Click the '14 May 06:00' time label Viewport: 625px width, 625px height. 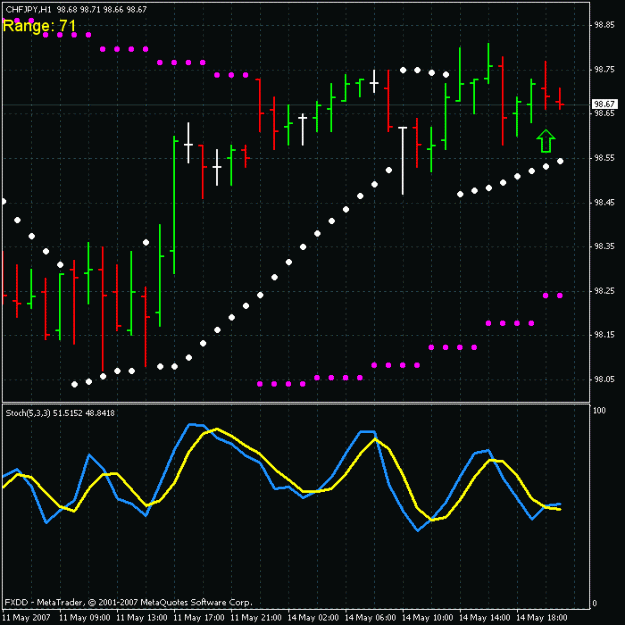point(370,617)
